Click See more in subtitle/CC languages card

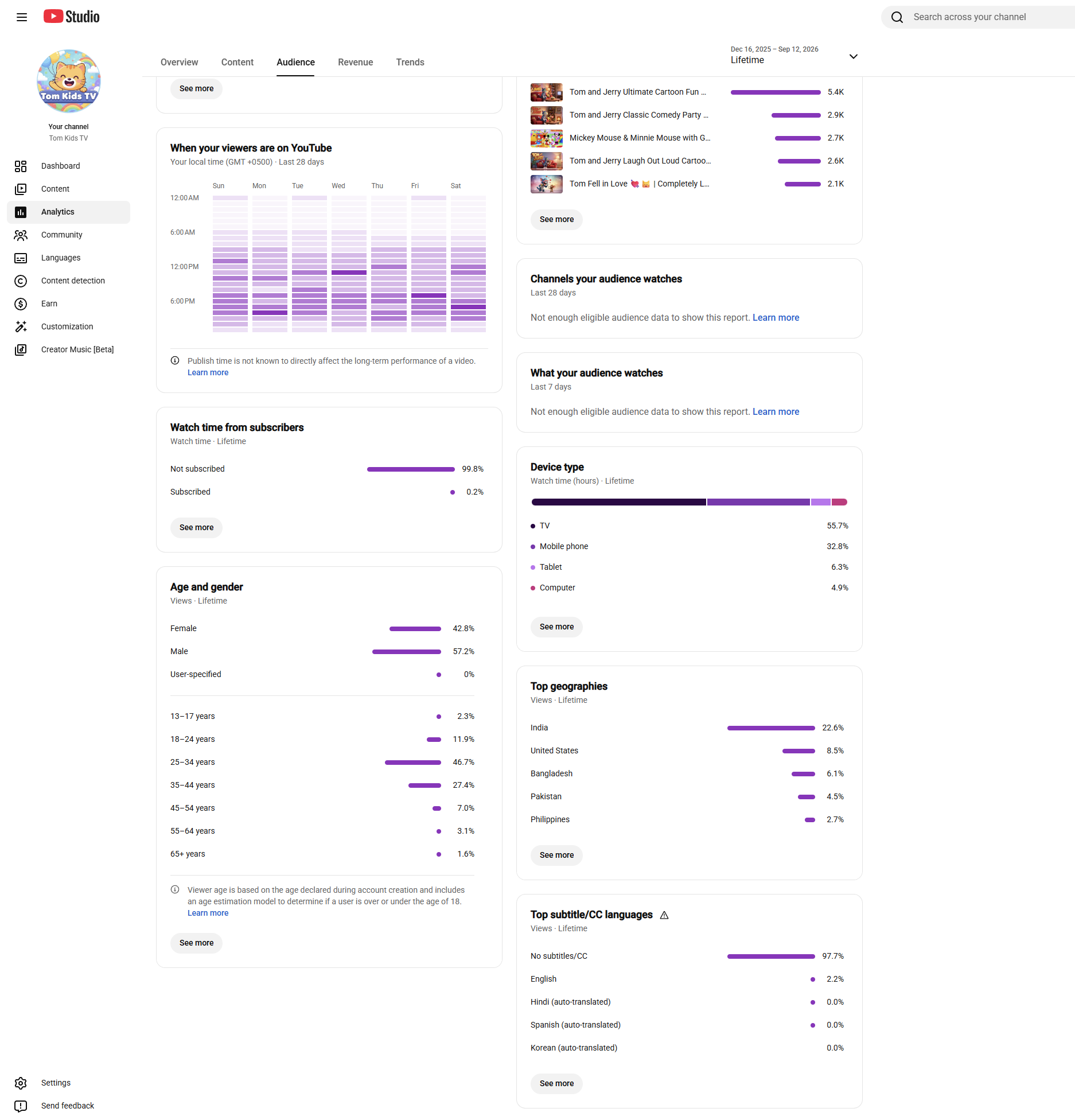coord(556,1083)
